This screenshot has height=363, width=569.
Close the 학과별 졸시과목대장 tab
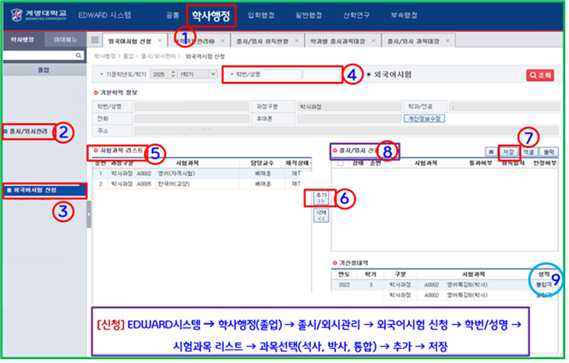373,41
